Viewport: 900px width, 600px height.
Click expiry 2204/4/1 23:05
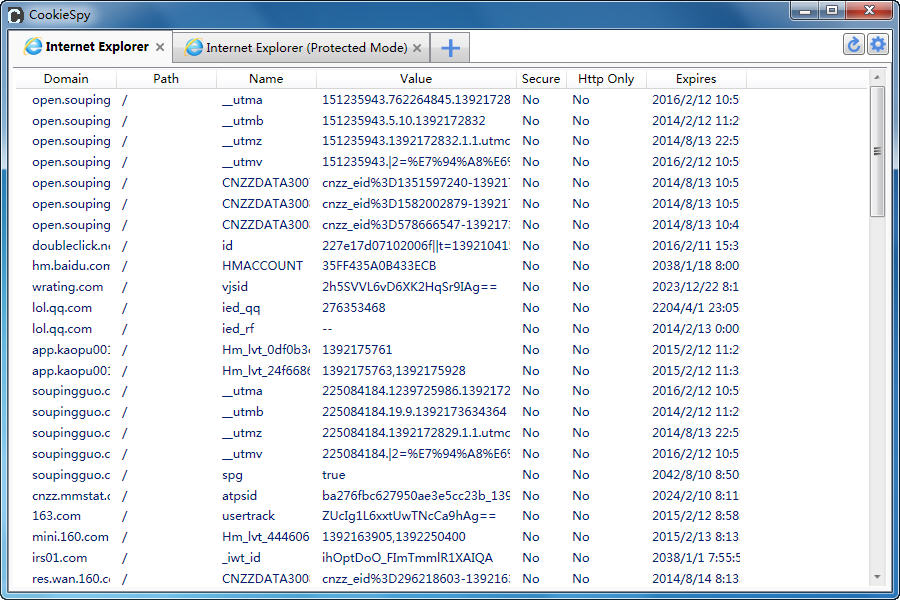(695, 308)
